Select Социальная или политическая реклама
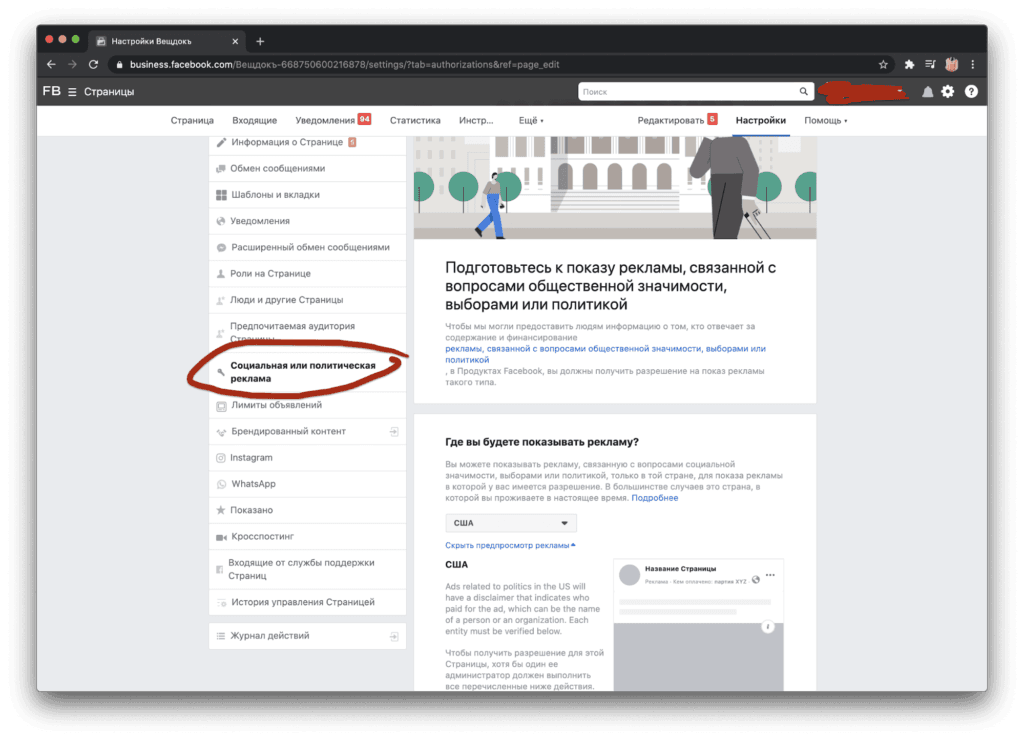The width and height of the screenshot is (1024, 740). 308,372
